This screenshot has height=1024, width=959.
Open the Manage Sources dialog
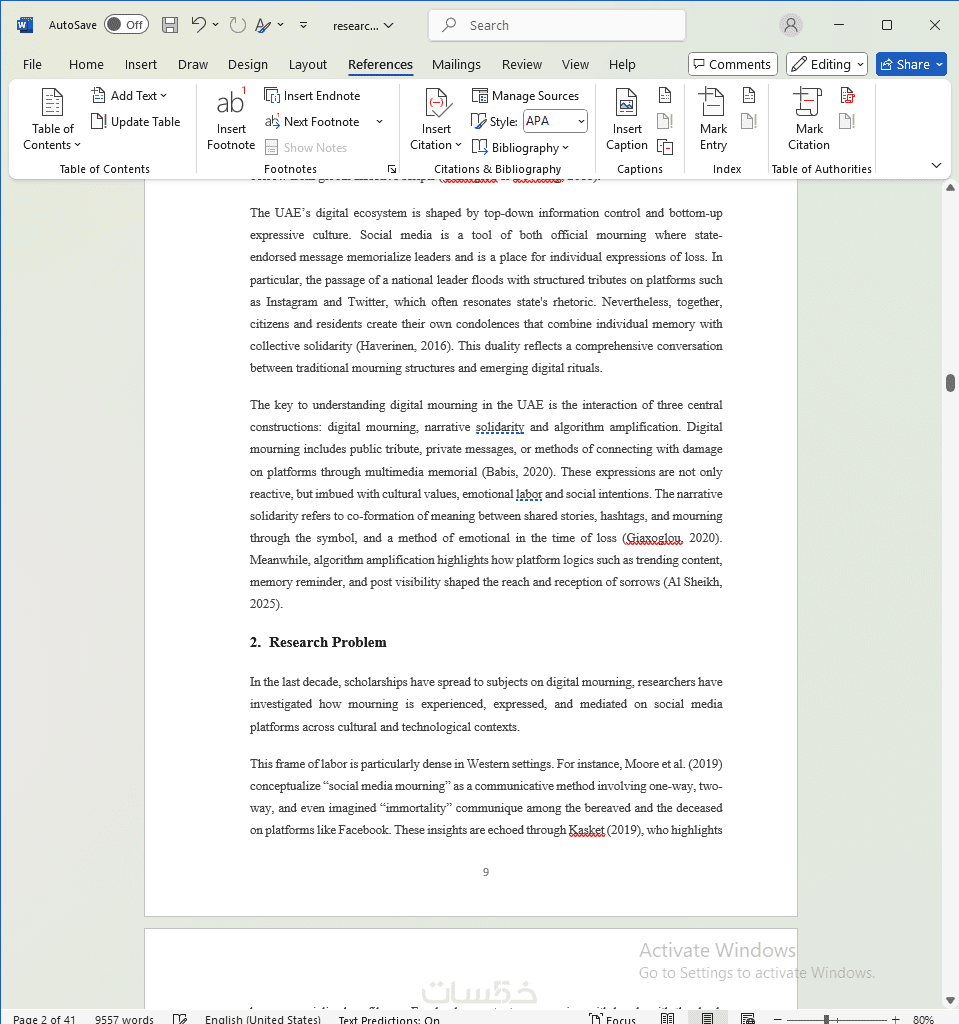click(x=525, y=96)
